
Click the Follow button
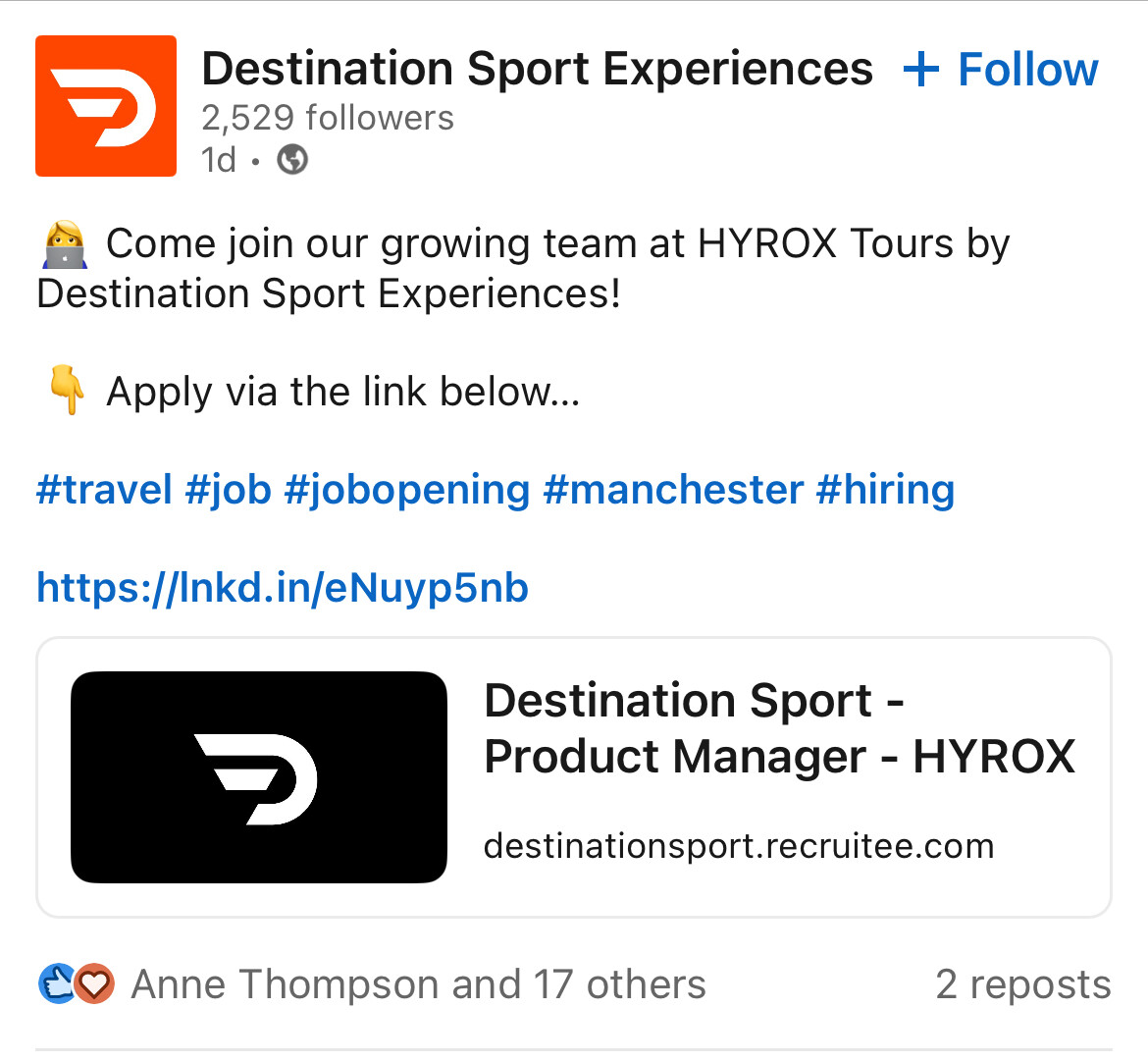point(1001,70)
